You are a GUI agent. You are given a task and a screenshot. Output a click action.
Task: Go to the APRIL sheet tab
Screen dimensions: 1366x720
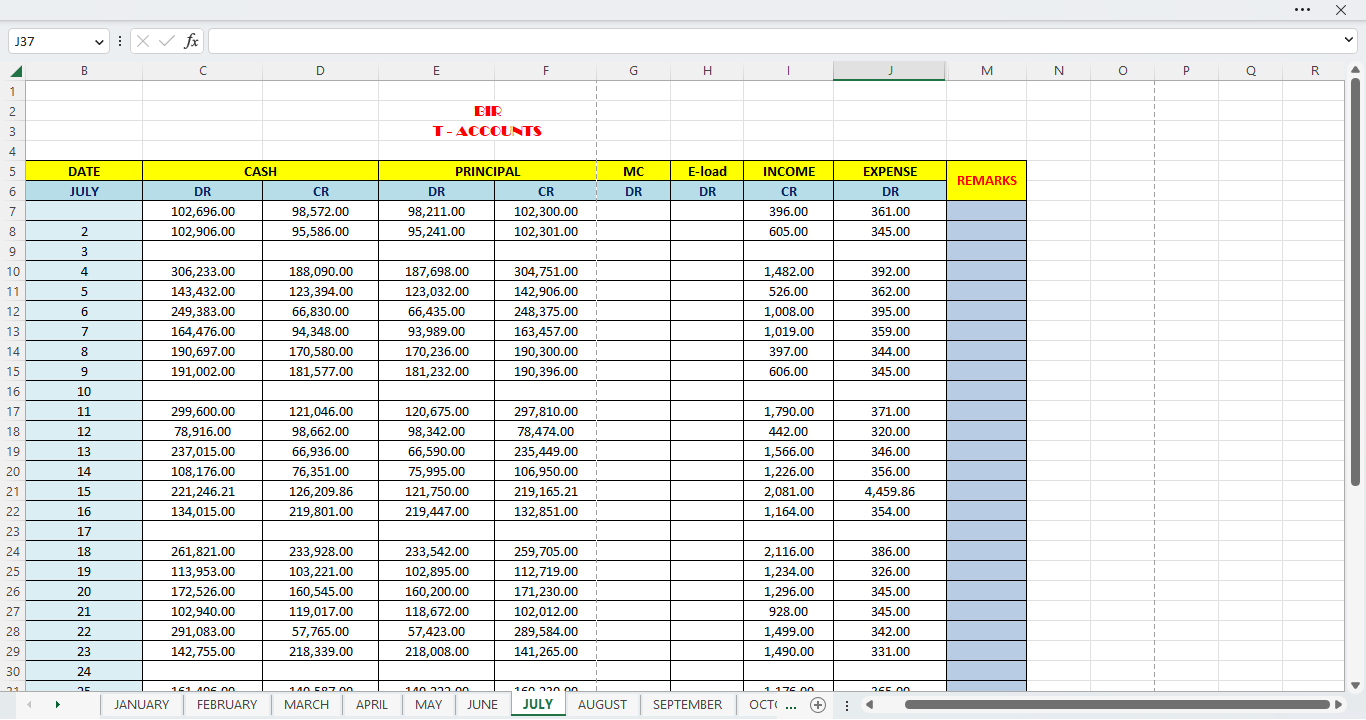tap(372, 705)
